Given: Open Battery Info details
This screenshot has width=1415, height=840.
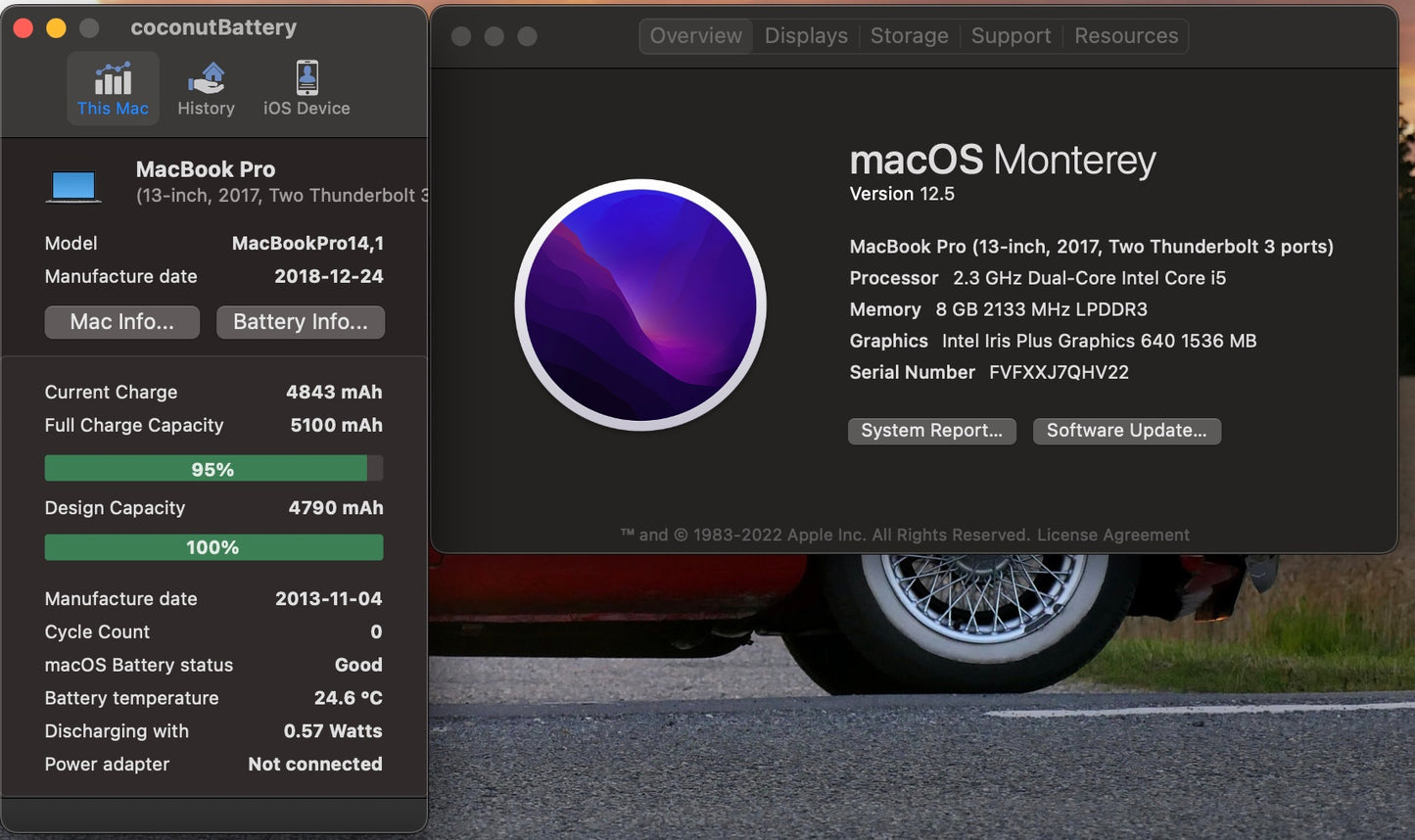Looking at the screenshot, I should (300, 321).
